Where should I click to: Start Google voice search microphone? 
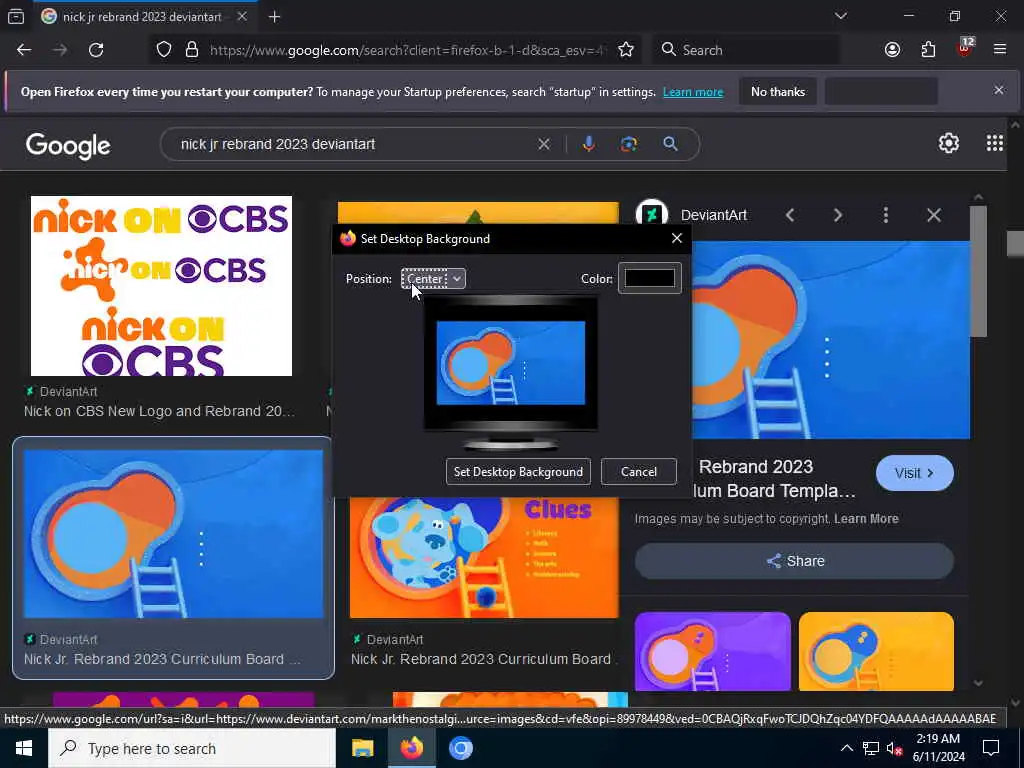(x=588, y=144)
